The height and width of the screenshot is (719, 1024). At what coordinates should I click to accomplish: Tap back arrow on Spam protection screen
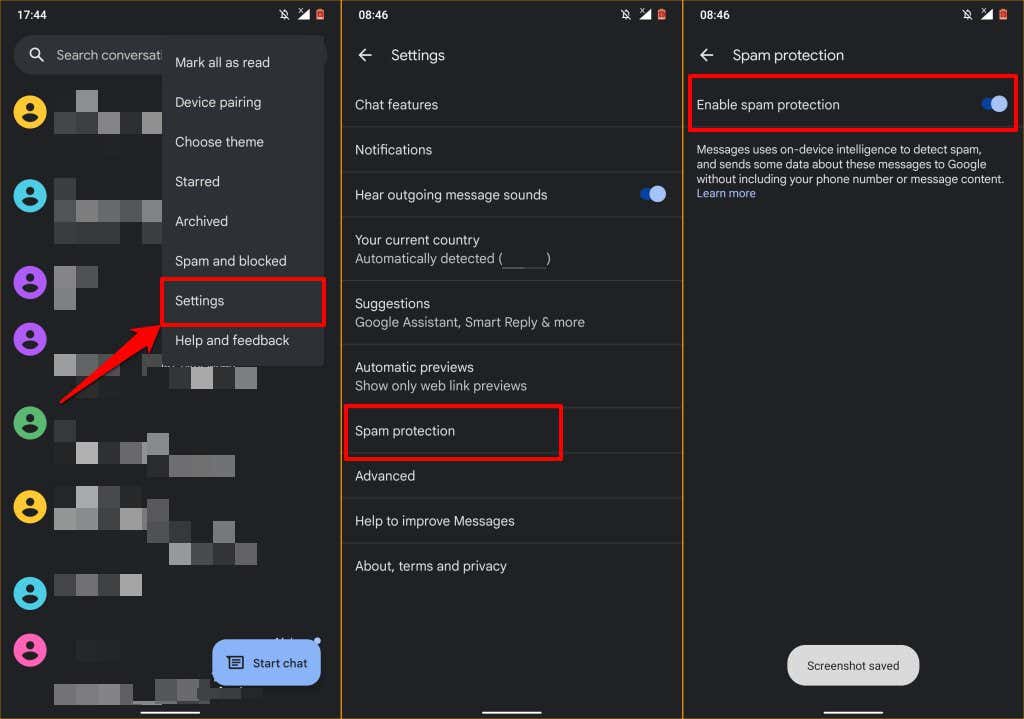click(707, 56)
